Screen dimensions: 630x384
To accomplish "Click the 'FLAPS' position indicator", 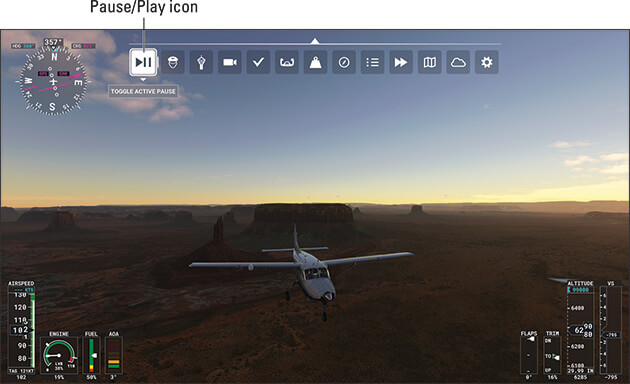I will coord(529,355).
